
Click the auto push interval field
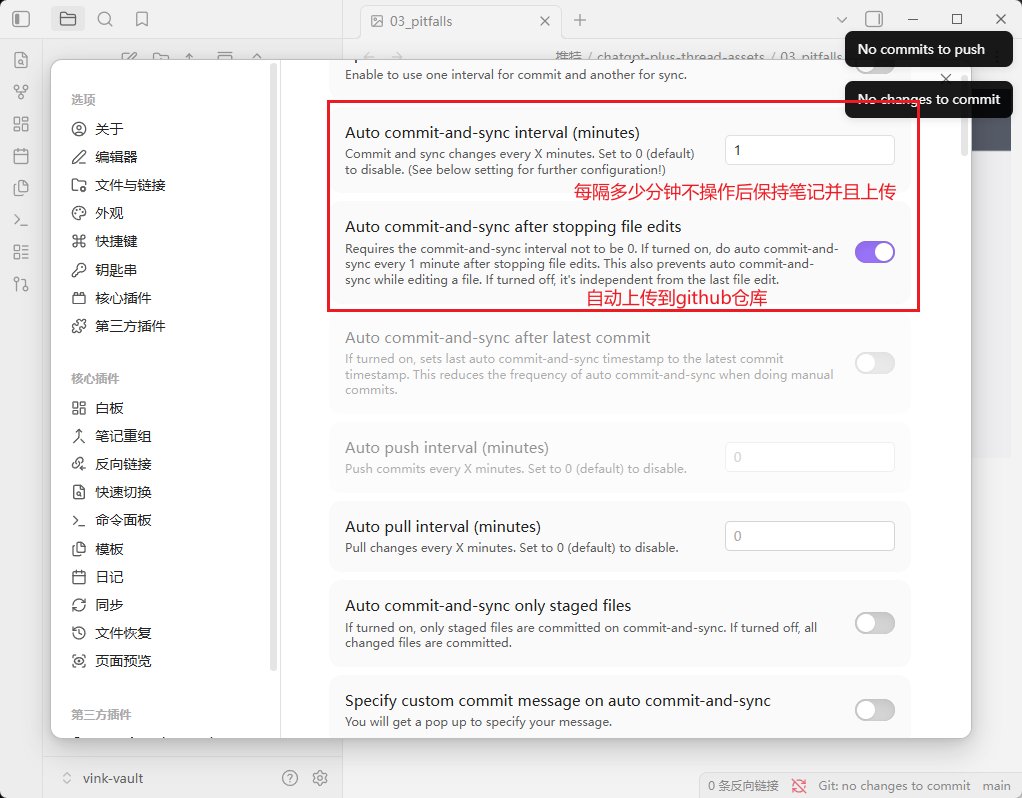(810, 457)
